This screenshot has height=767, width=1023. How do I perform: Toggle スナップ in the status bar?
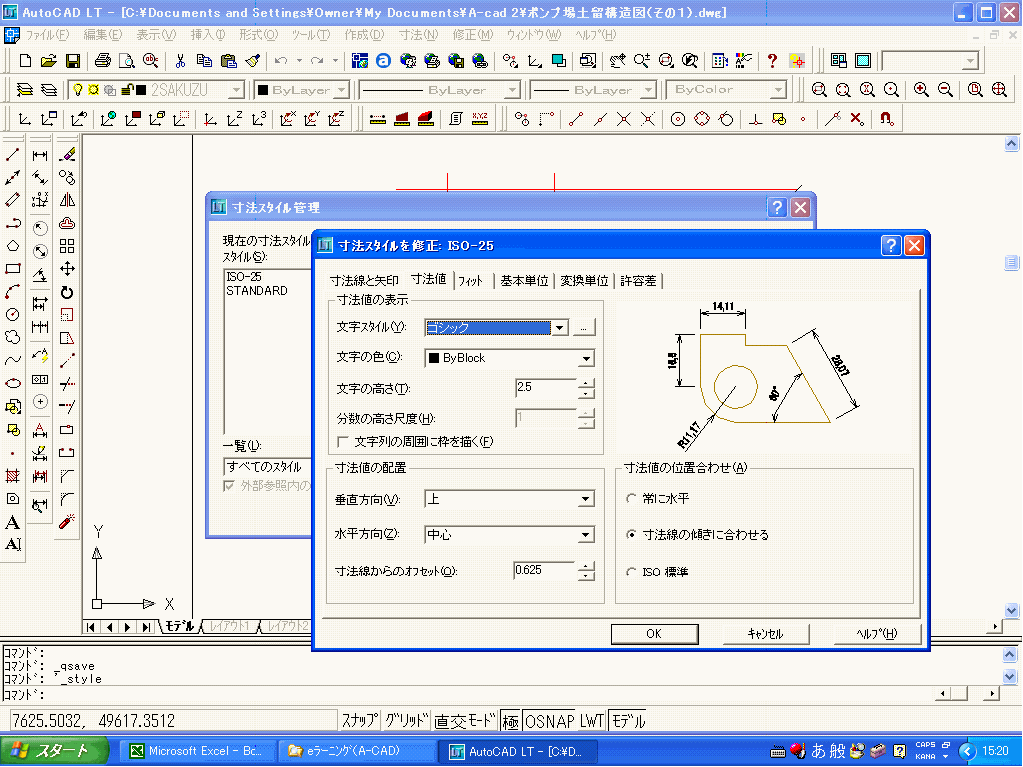(359, 721)
